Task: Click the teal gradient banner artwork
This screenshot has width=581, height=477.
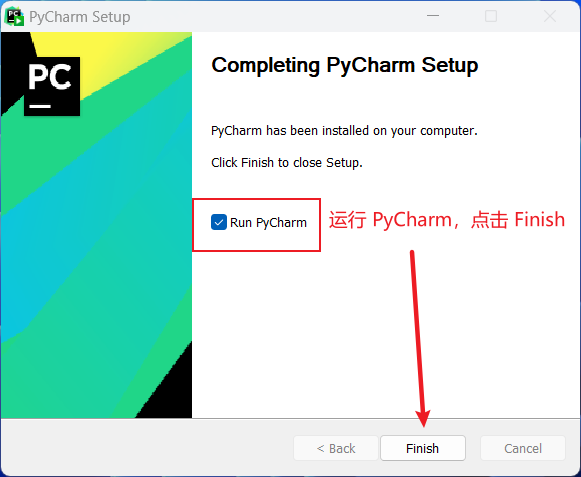Action: tap(96, 241)
